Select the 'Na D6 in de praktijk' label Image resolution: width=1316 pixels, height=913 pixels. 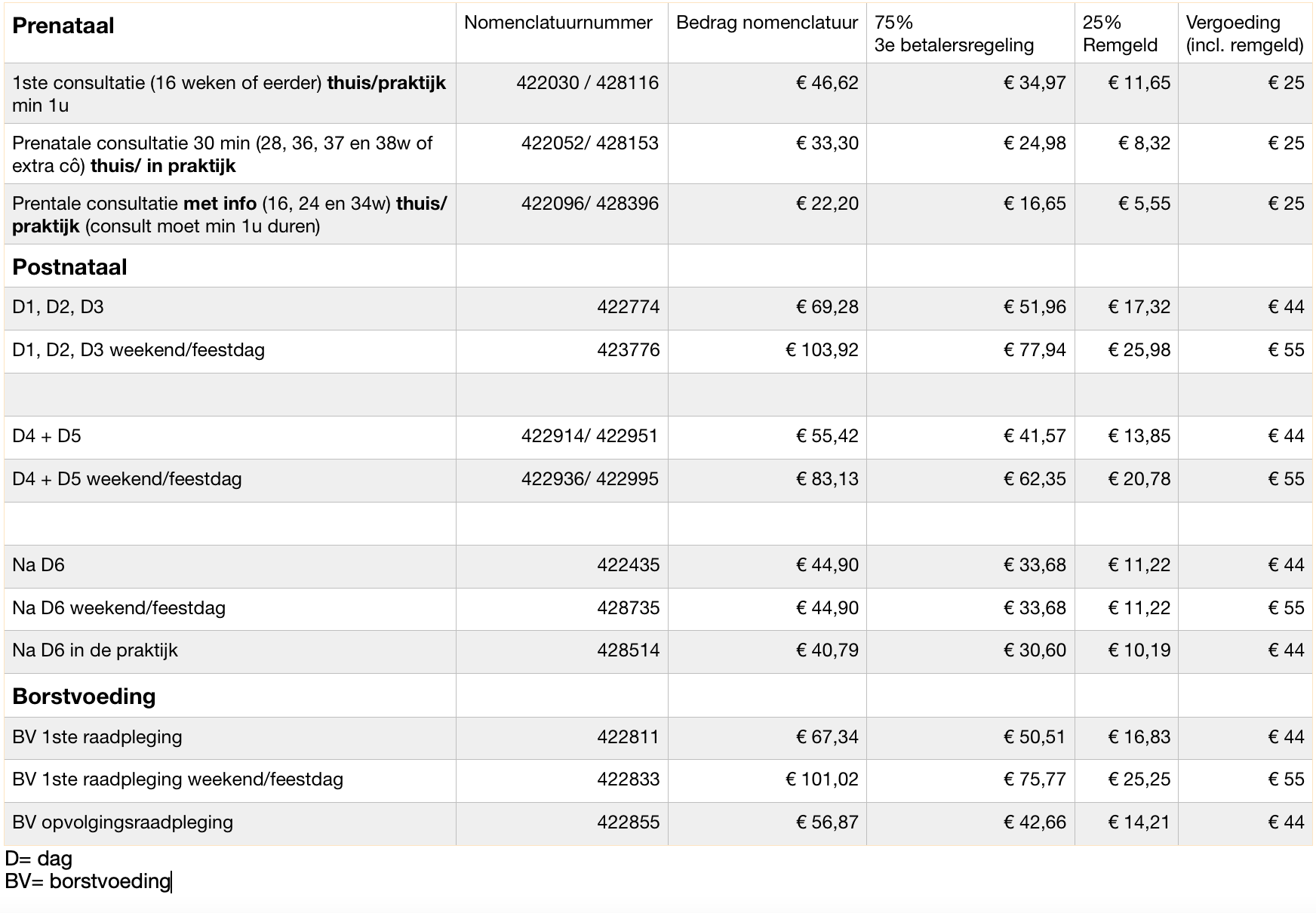click(95, 650)
